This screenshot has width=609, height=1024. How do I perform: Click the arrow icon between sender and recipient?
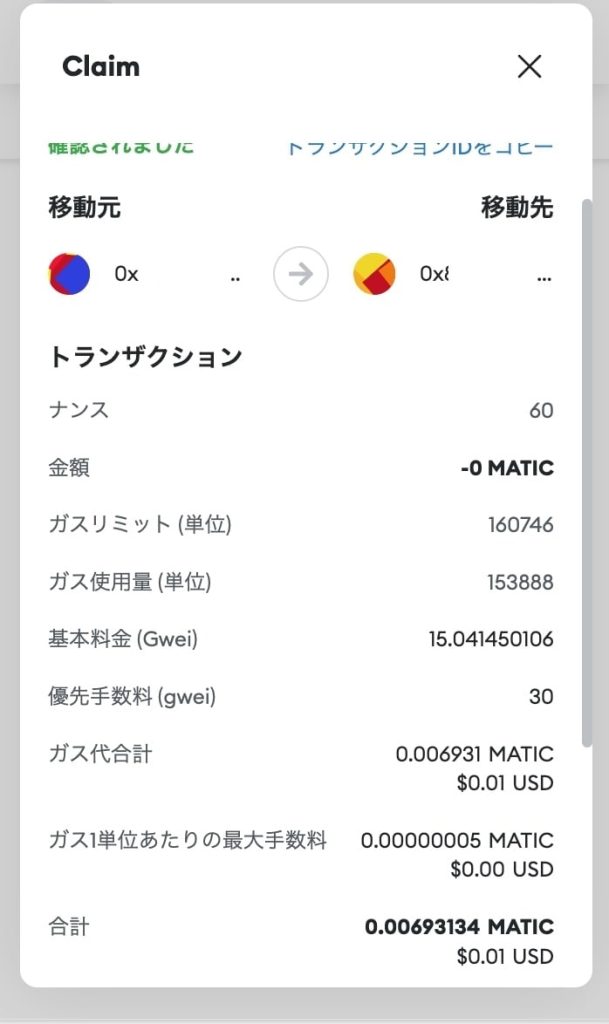tap(302, 273)
